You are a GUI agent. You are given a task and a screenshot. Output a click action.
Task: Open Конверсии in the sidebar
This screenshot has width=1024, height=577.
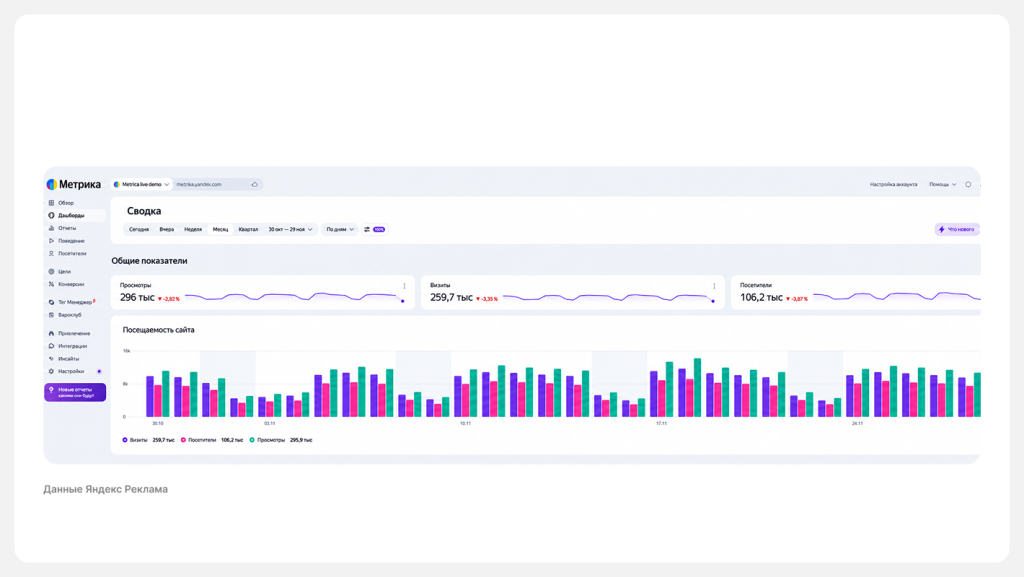coord(66,285)
